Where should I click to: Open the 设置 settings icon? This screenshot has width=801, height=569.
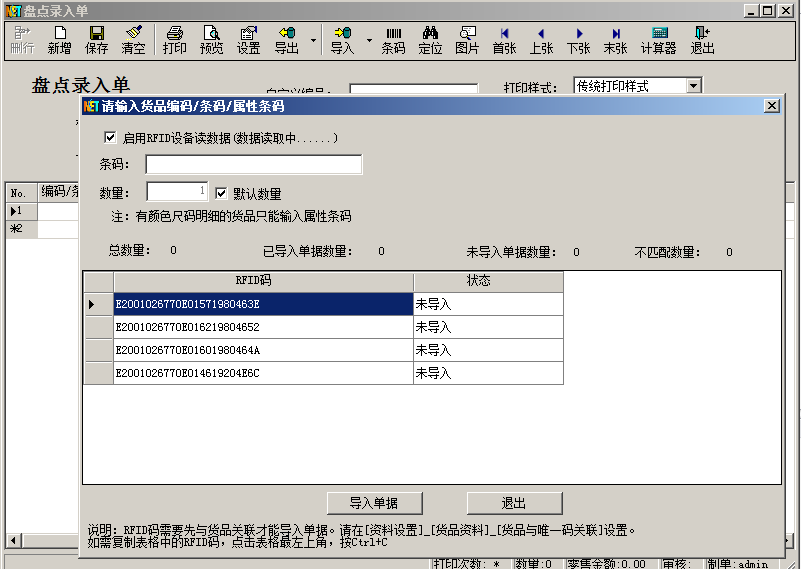coord(249,40)
